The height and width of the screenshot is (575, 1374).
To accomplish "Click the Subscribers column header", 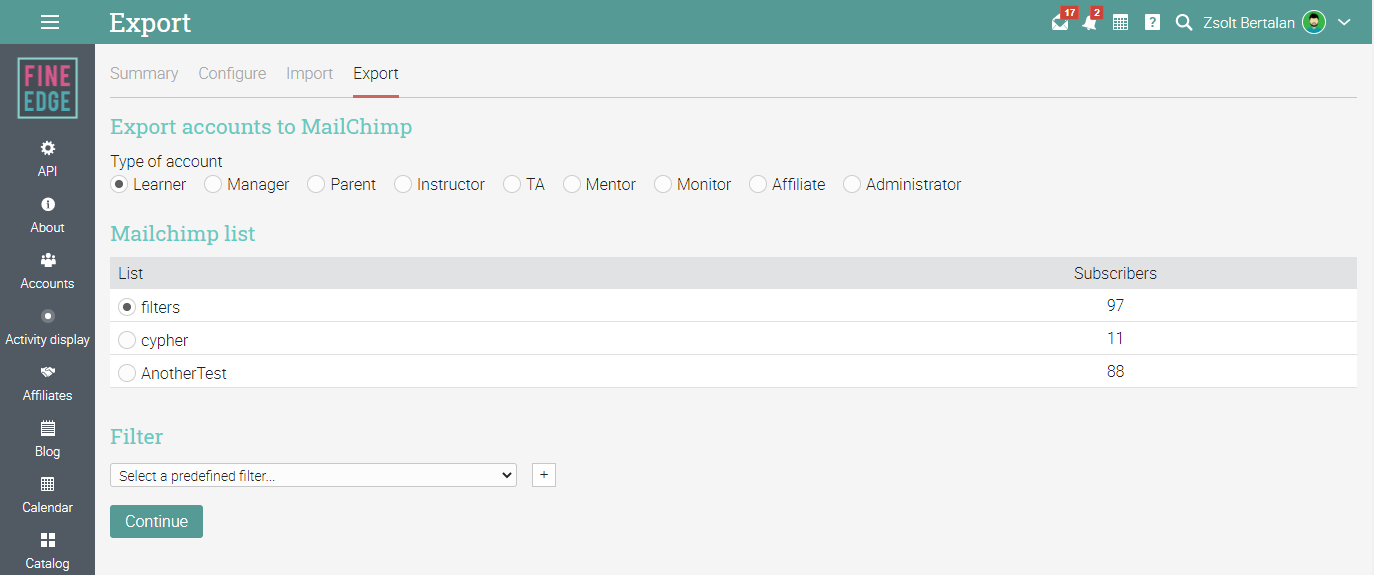I will [x=1115, y=273].
